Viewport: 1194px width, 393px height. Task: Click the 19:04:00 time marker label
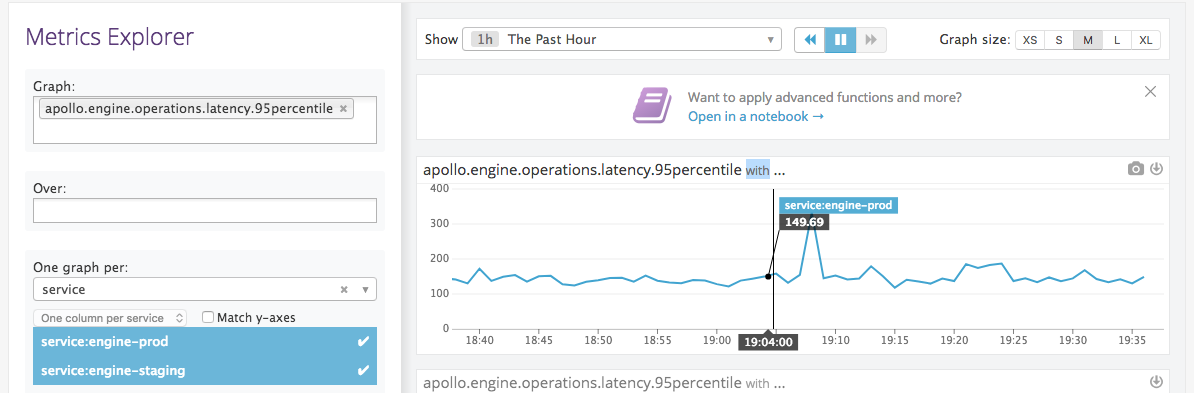768,342
